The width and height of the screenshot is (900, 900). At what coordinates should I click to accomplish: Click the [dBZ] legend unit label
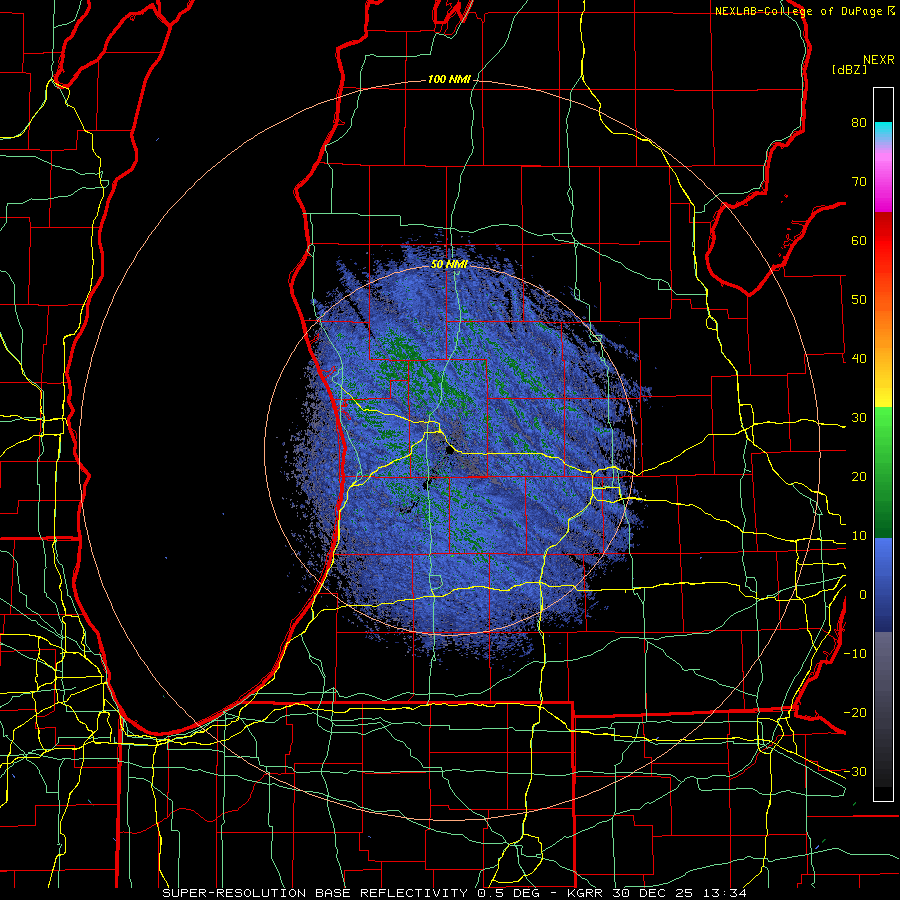[x=849, y=69]
